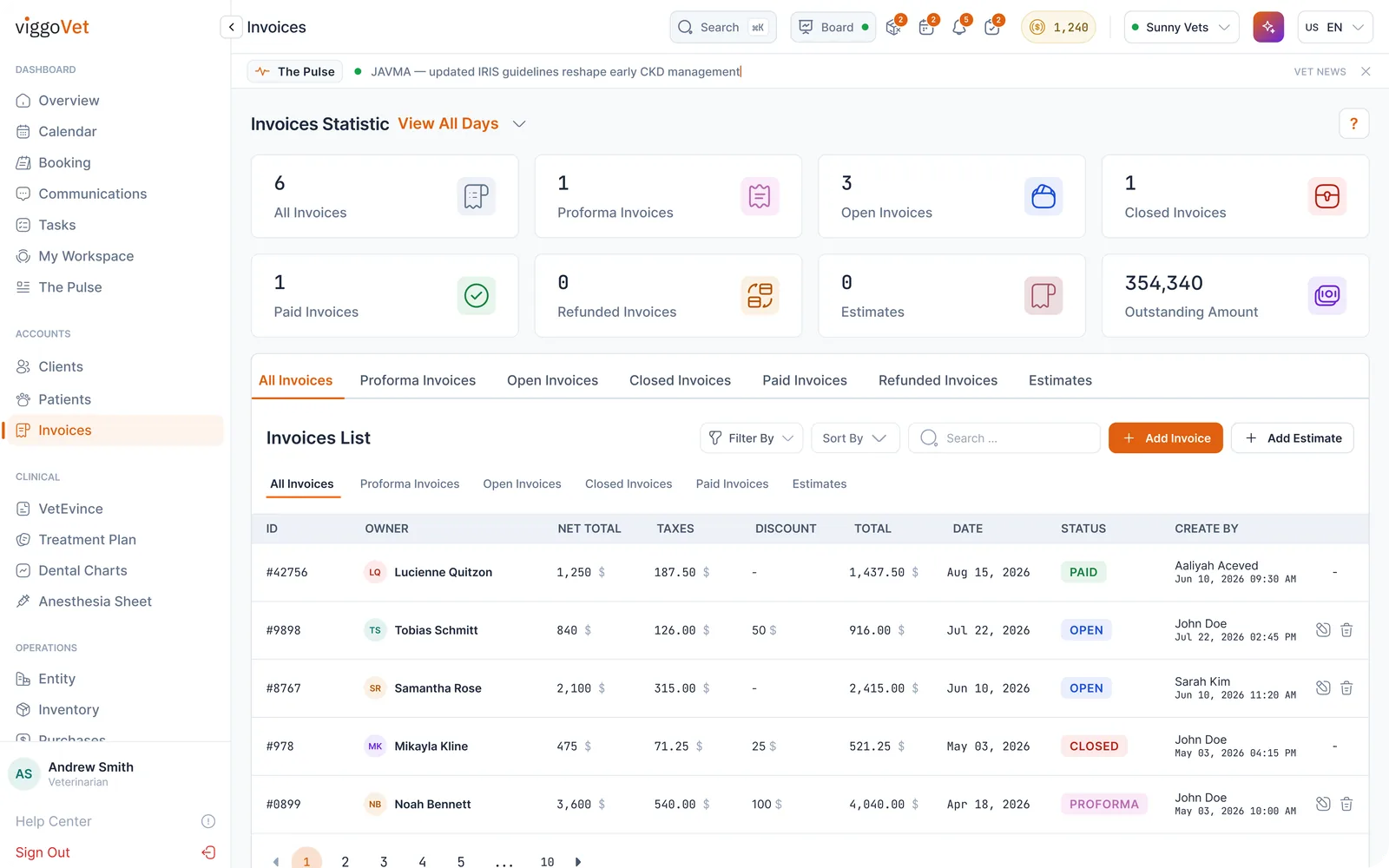Expand the View All Days dropdown

462,124
